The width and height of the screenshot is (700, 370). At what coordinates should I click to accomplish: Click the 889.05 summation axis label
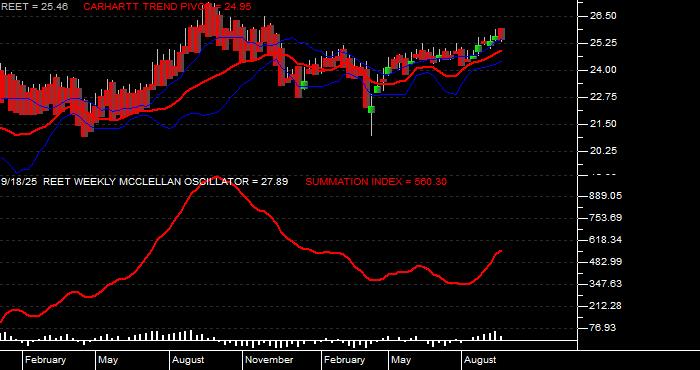pos(606,196)
